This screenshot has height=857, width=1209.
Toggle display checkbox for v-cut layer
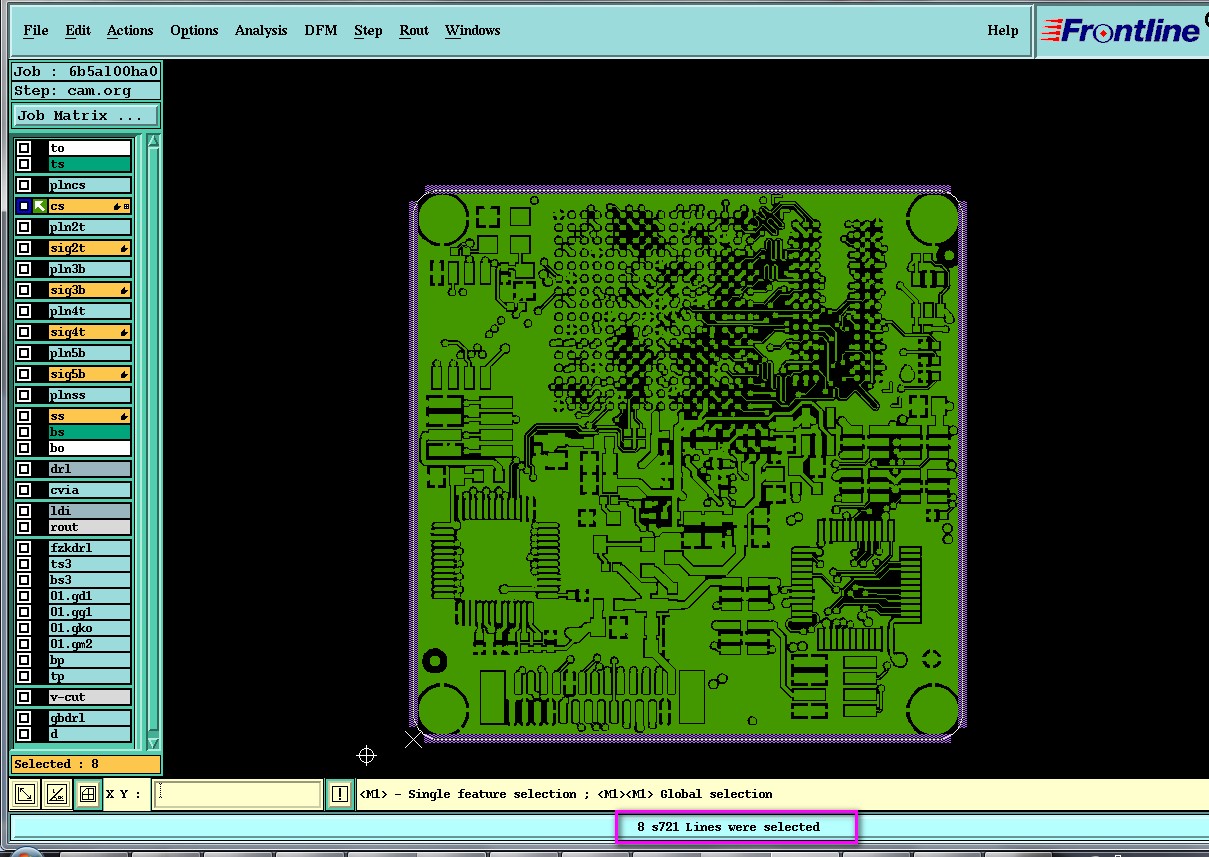(x=24, y=697)
